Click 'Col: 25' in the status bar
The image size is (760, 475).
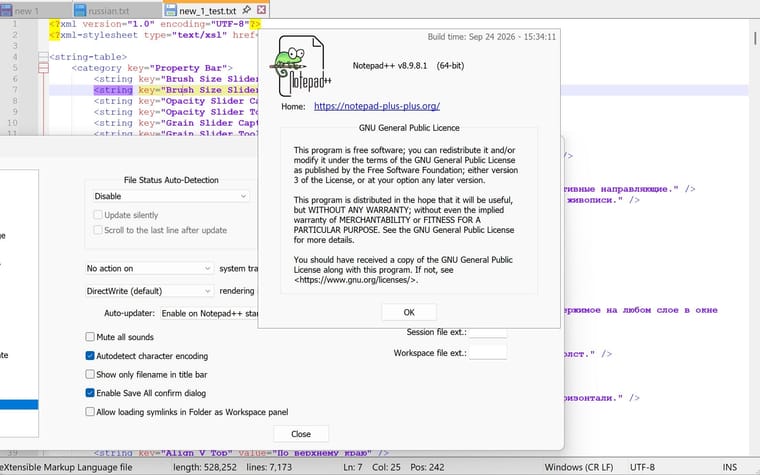[386, 467]
